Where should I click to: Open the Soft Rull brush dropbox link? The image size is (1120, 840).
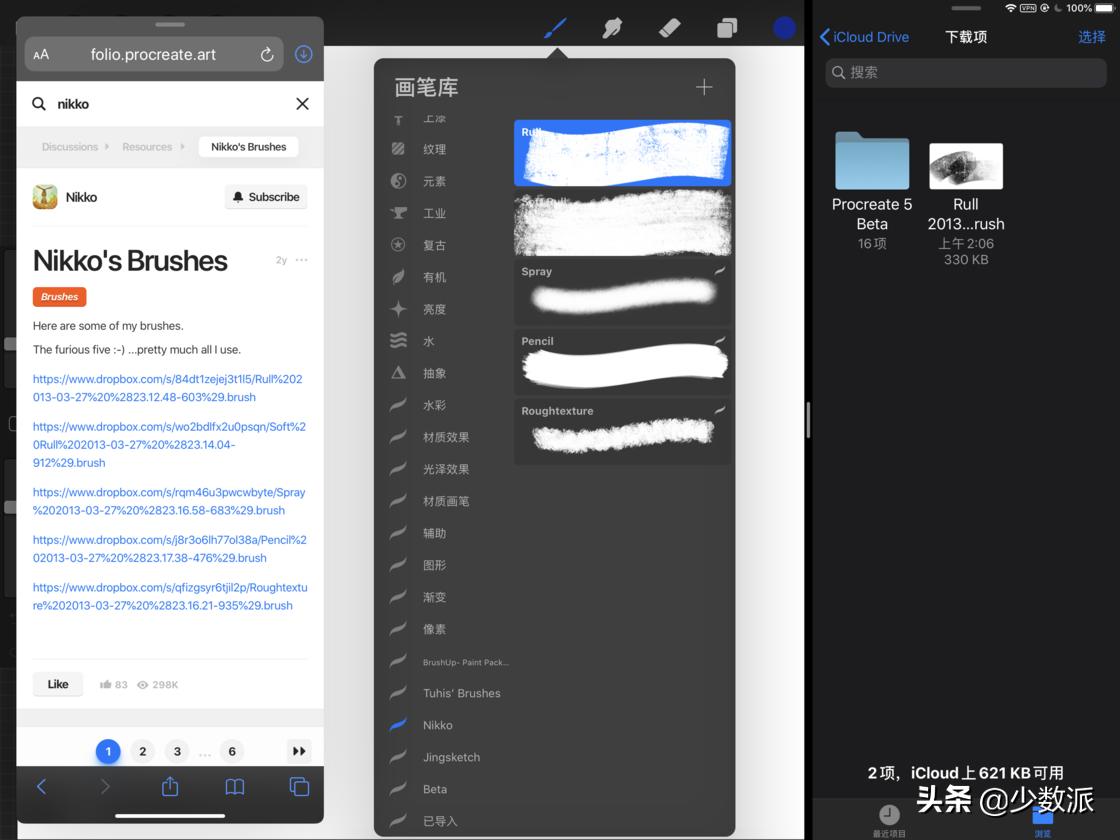pos(169,444)
